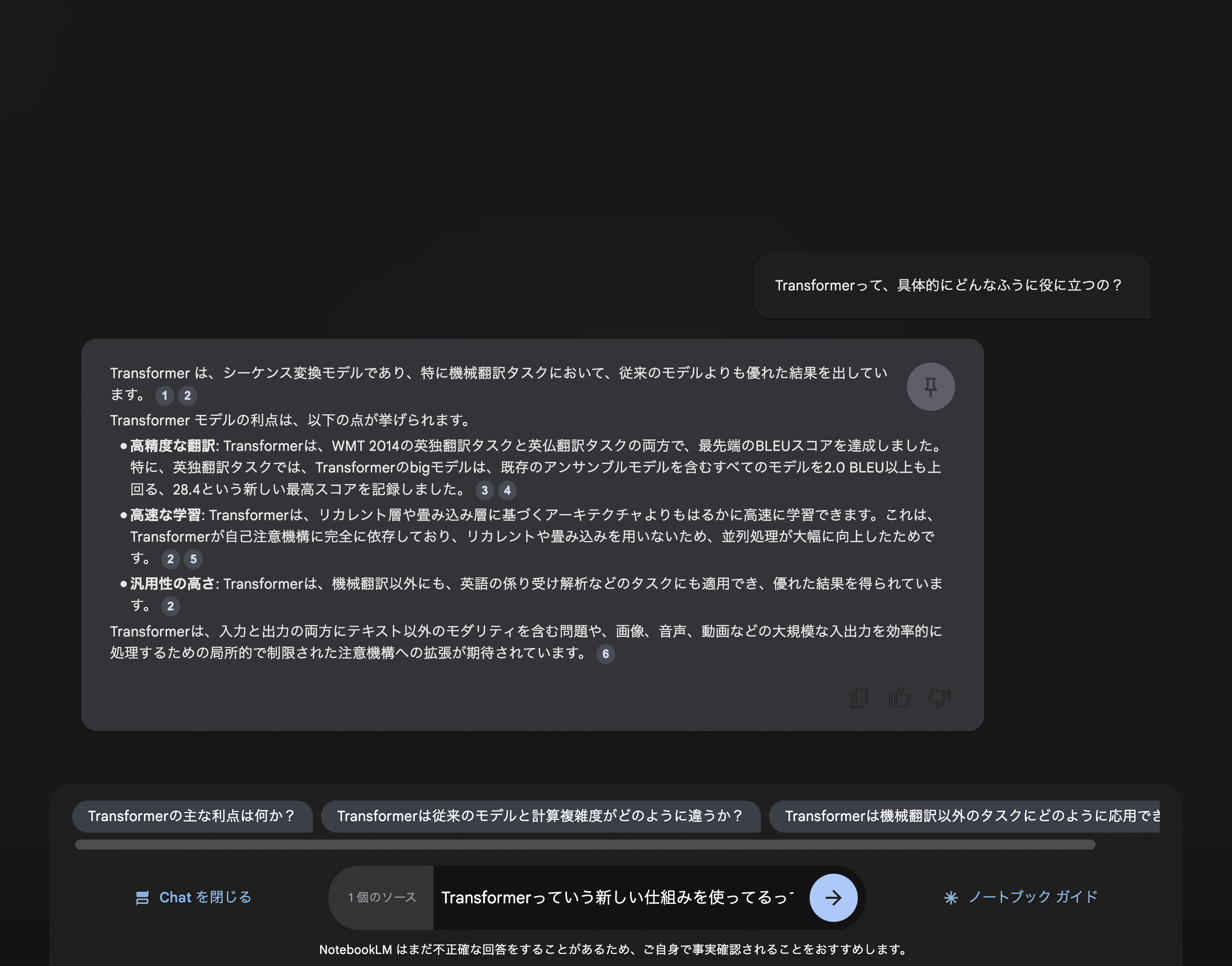This screenshot has width=1232, height=966.
Task: Click the chat text input field
Action: pos(617,898)
